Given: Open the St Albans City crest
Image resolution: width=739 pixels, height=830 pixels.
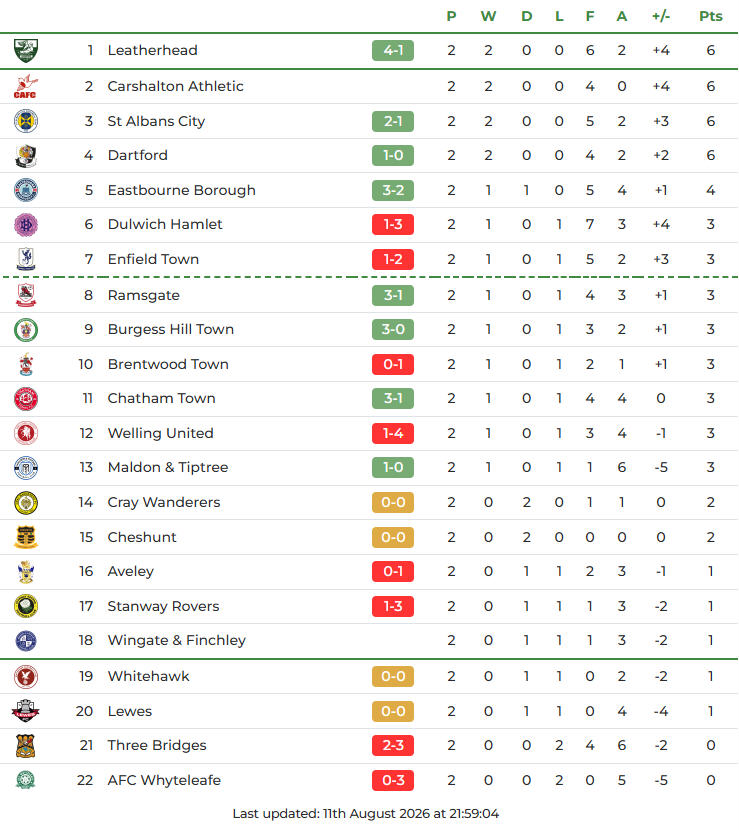Looking at the screenshot, I should pyautogui.click(x=25, y=121).
